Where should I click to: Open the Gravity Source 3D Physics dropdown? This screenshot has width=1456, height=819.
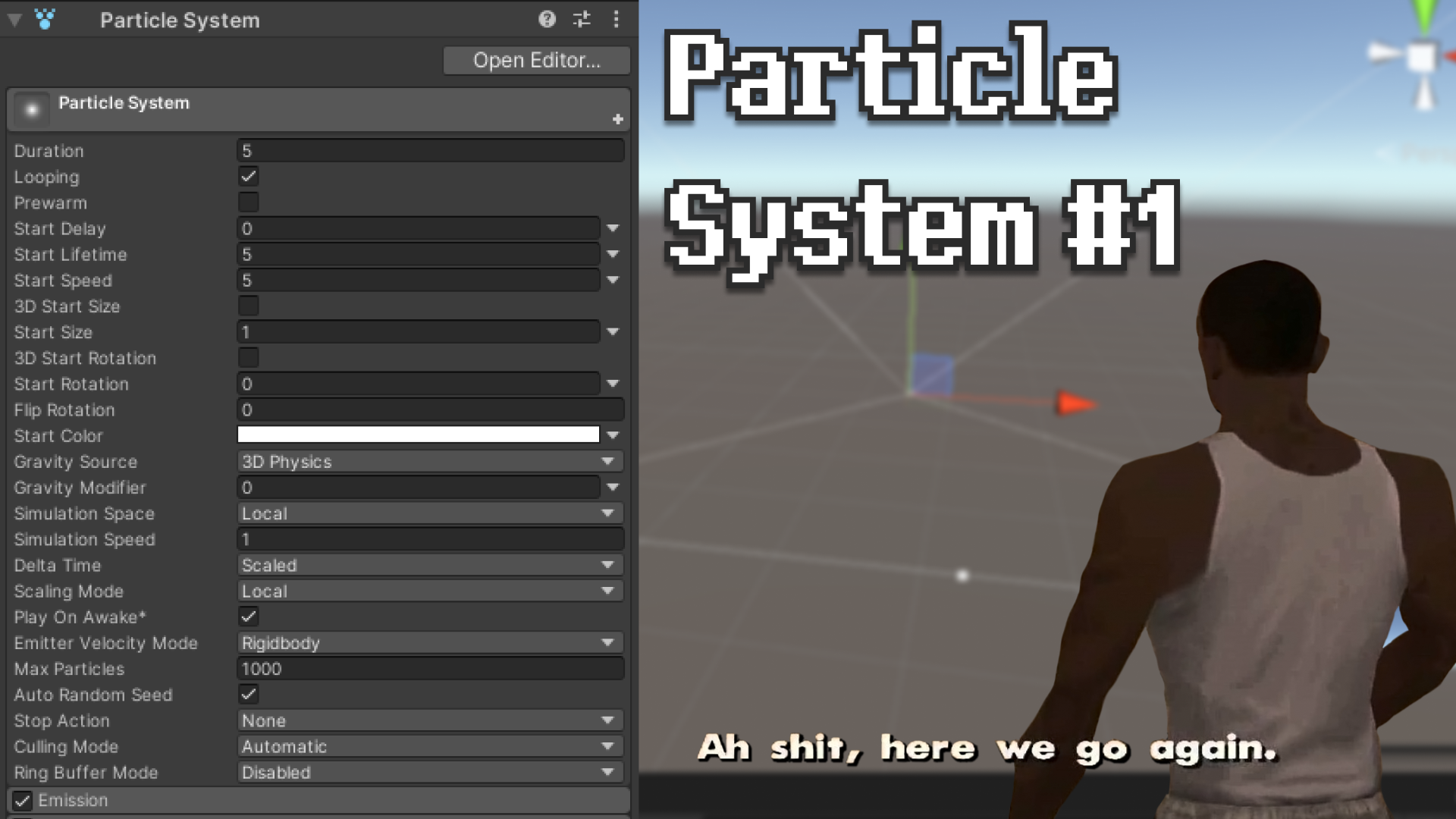(x=431, y=461)
